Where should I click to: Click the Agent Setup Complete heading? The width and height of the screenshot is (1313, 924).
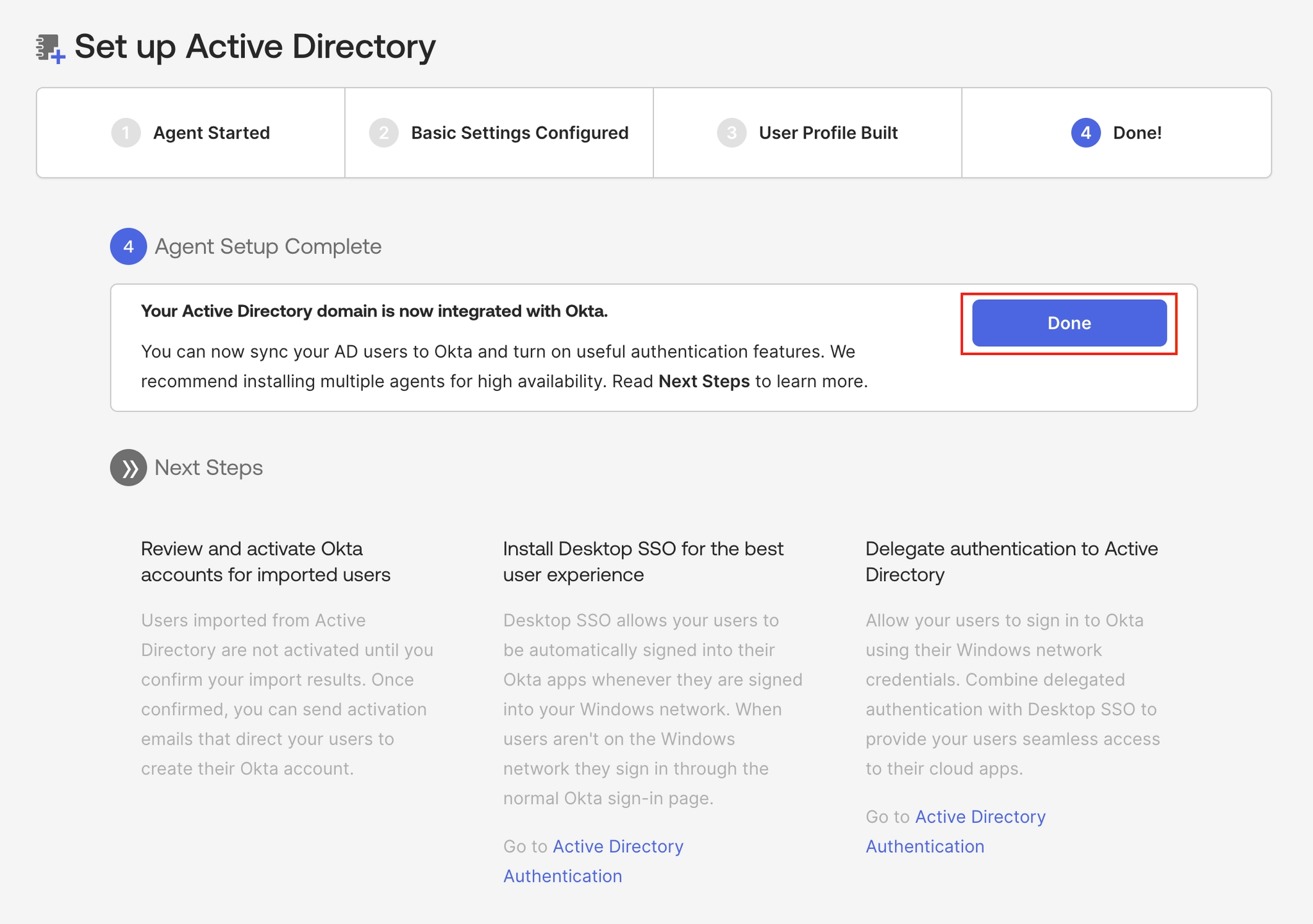[268, 247]
